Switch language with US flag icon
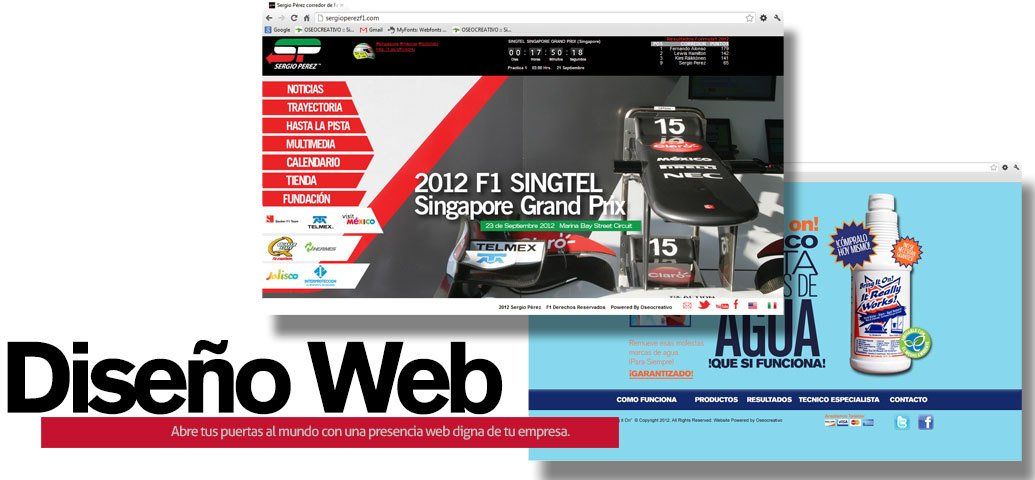Screen dimensions: 1035x480 click(752, 306)
